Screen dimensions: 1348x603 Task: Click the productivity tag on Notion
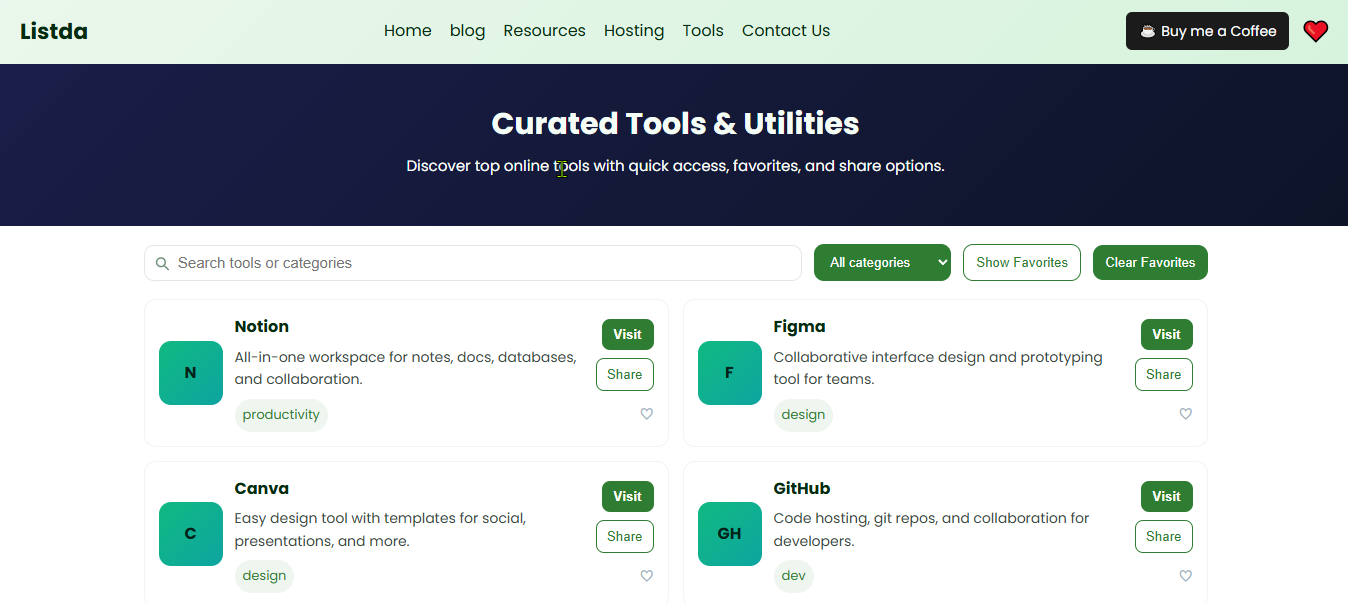(x=281, y=415)
